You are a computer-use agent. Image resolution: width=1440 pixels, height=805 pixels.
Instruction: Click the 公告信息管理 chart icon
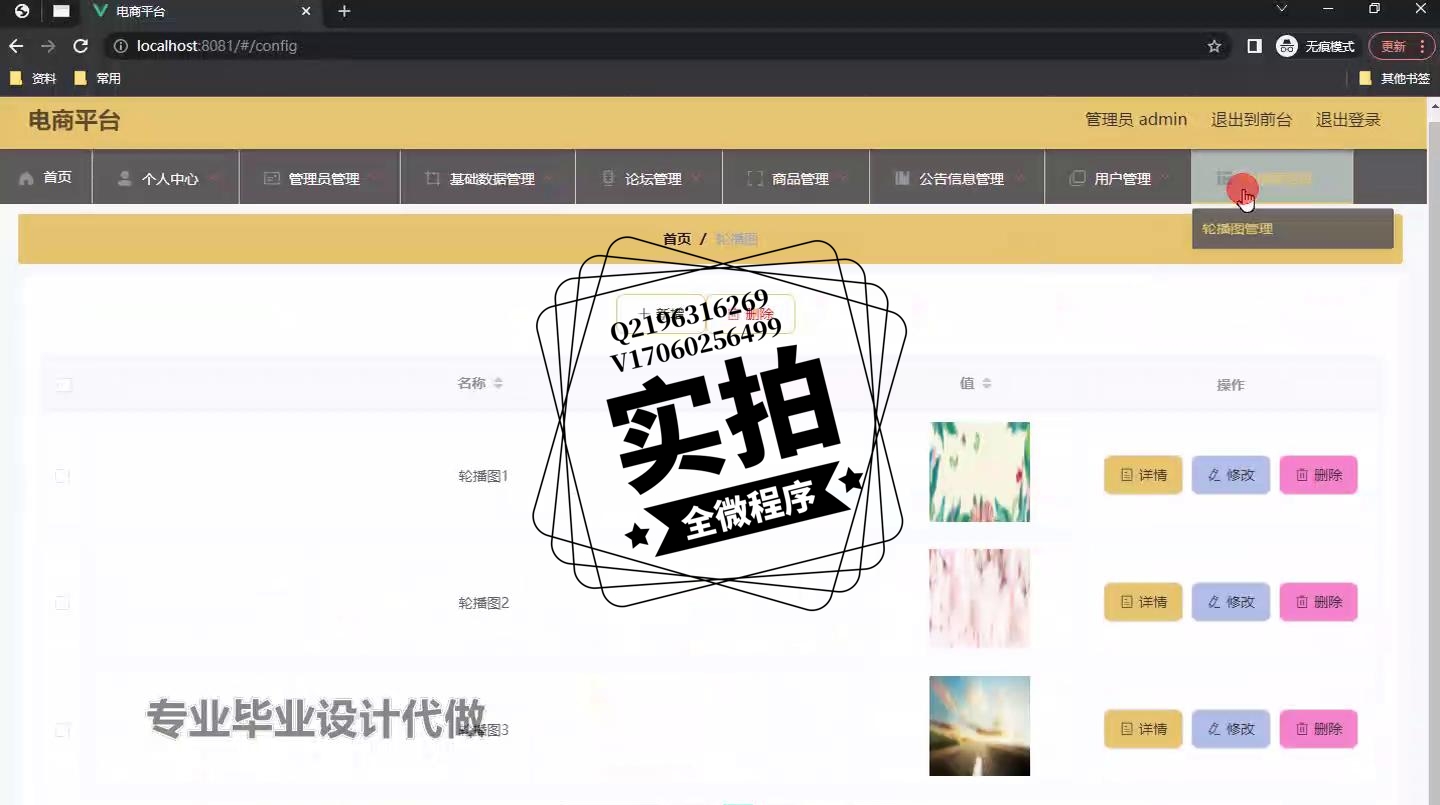[x=902, y=179]
